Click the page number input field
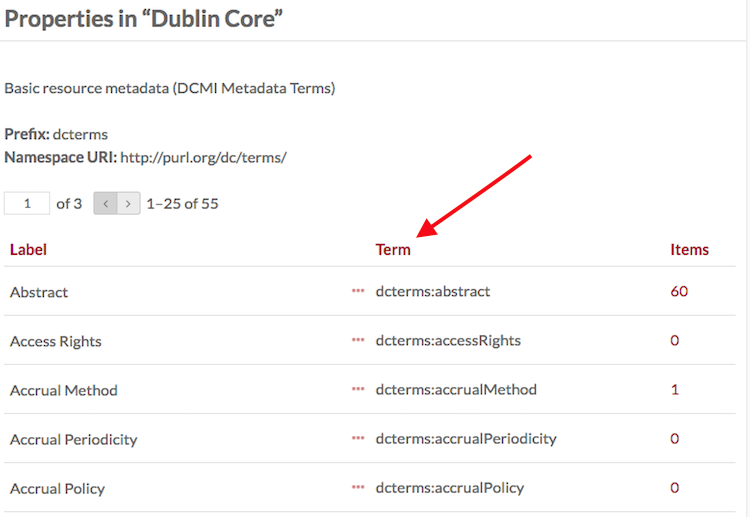 [x=27, y=203]
